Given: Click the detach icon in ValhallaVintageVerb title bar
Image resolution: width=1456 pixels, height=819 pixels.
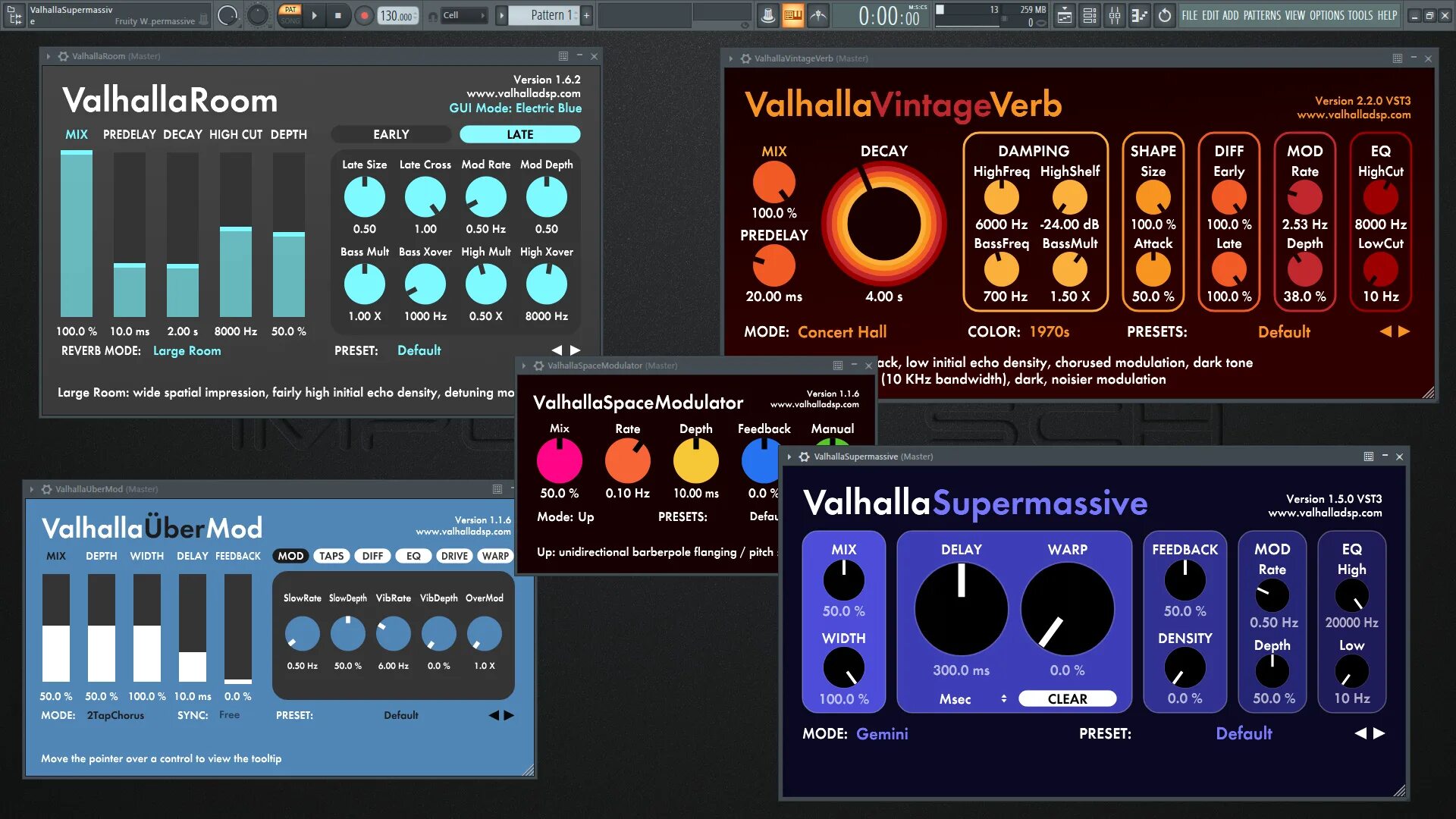Looking at the screenshot, I should pyautogui.click(x=1398, y=58).
